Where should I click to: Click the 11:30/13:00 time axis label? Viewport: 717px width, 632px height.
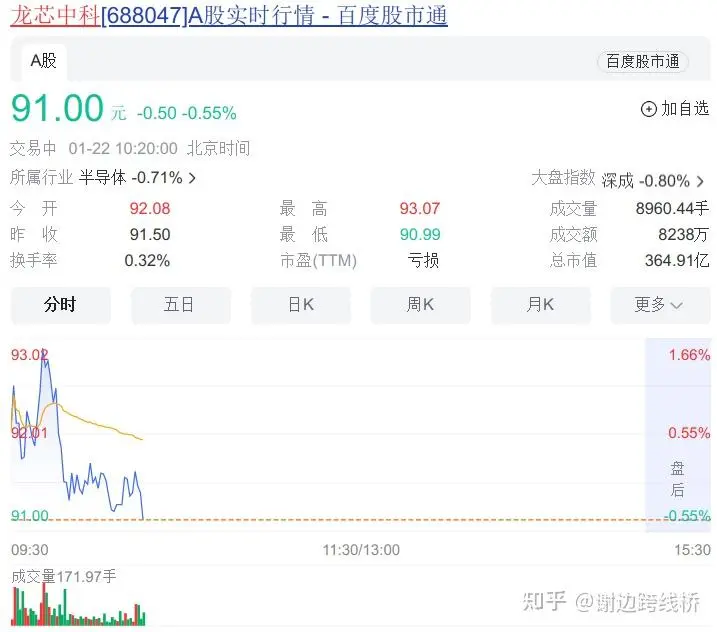tap(361, 550)
